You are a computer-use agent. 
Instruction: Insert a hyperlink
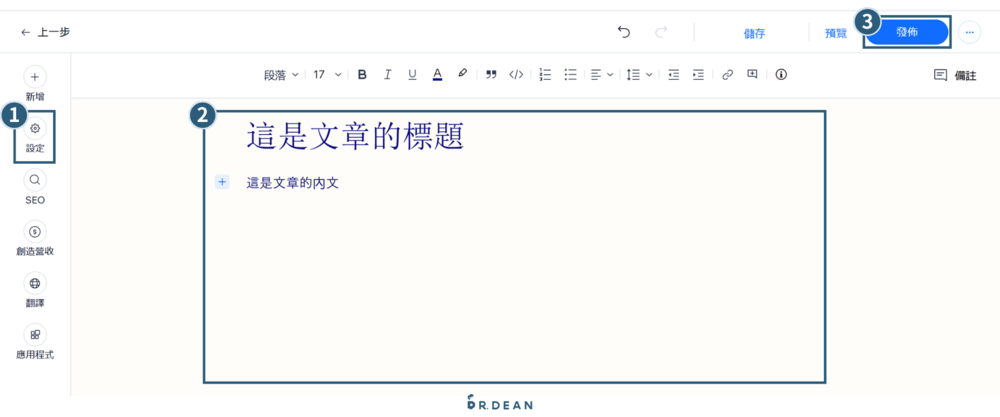coord(728,75)
